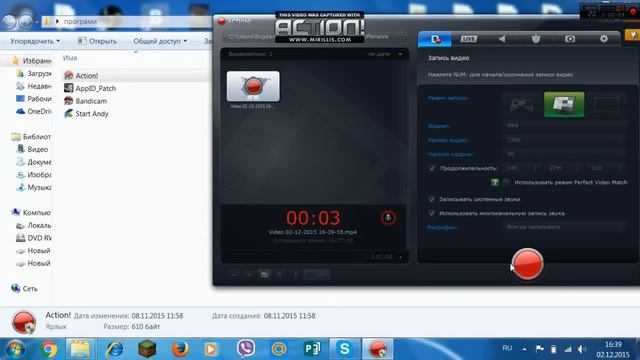640x360 pixels.
Task: Select region recording mode icon
Action: [x=606, y=105]
